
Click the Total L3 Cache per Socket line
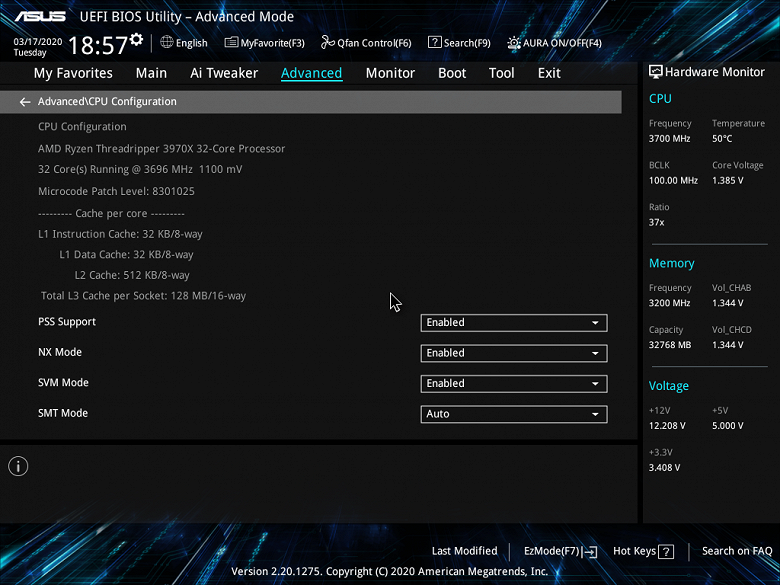pos(143,295)
